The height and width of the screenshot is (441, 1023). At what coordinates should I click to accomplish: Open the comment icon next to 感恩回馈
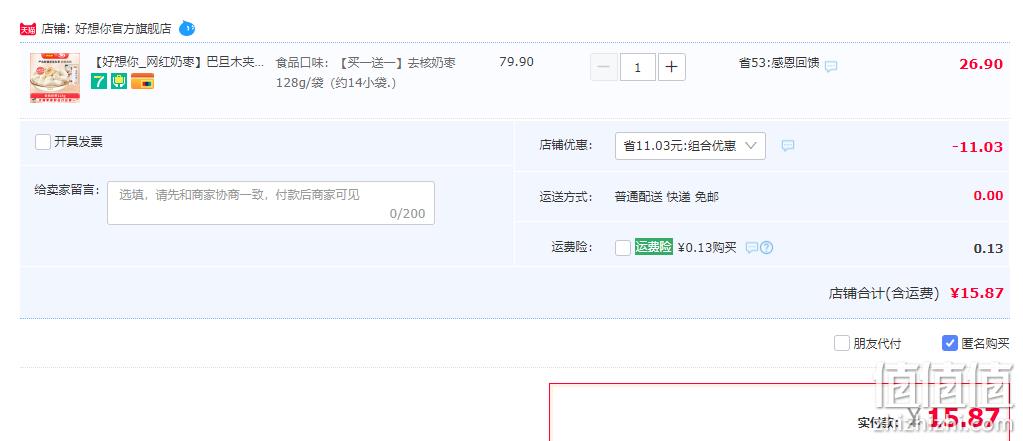831,66
